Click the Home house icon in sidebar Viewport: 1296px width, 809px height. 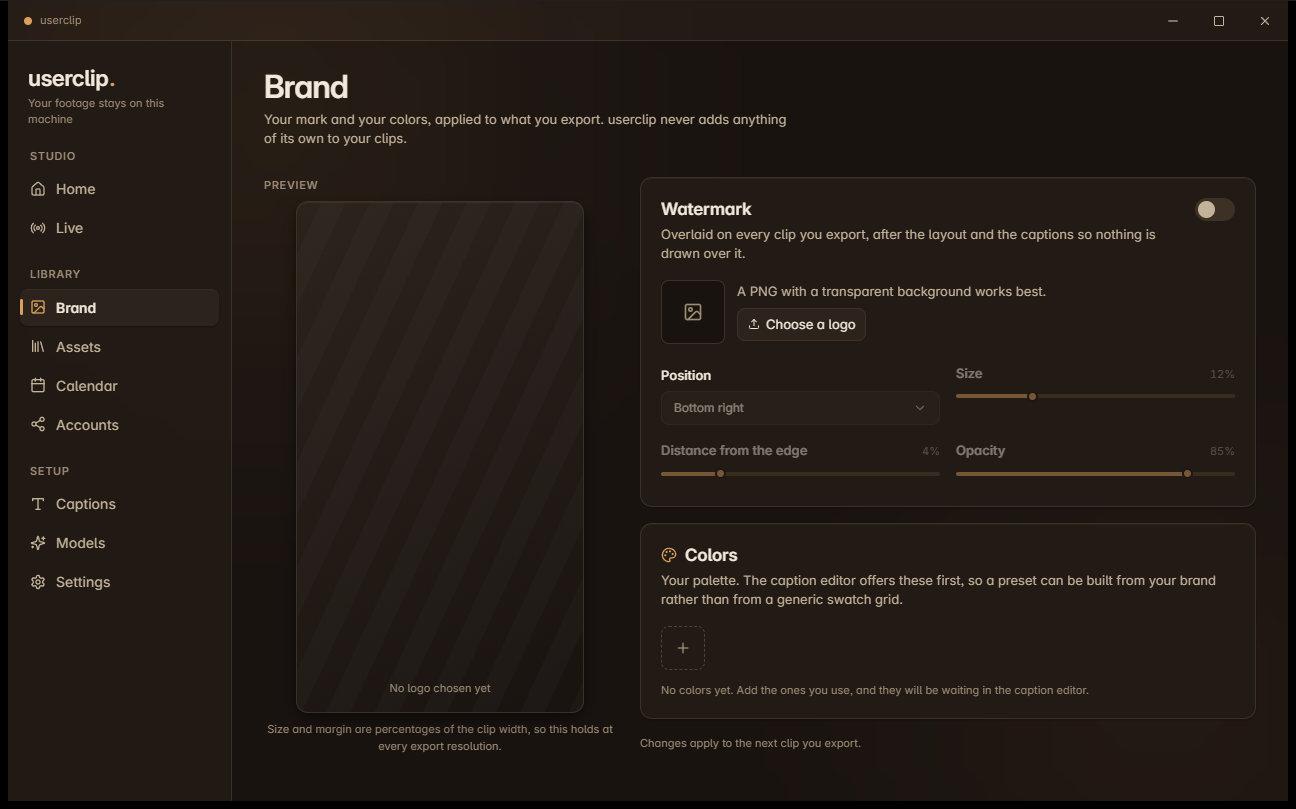(x=38, y=189)
